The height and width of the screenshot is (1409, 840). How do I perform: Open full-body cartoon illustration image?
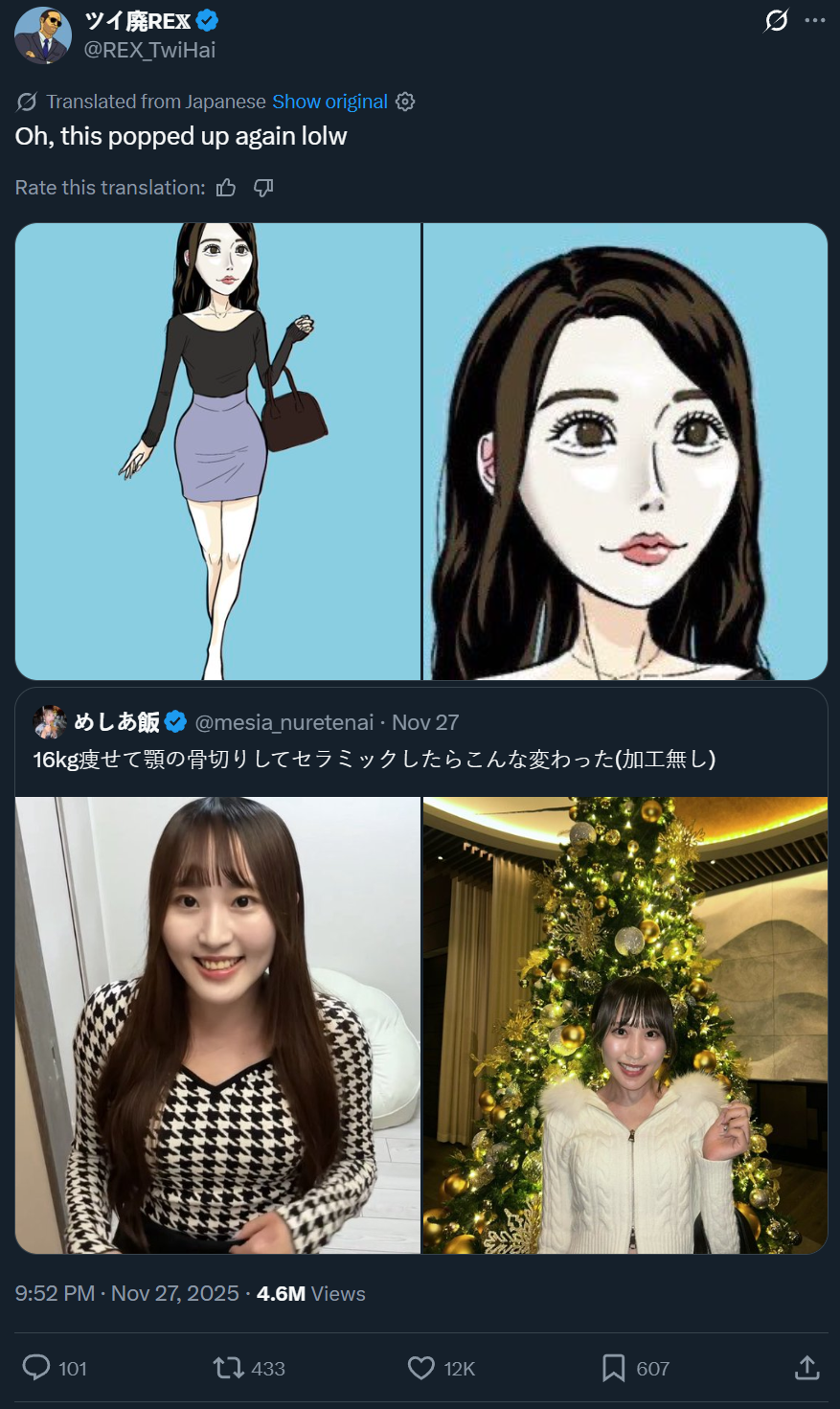click(x=217, y=451)
